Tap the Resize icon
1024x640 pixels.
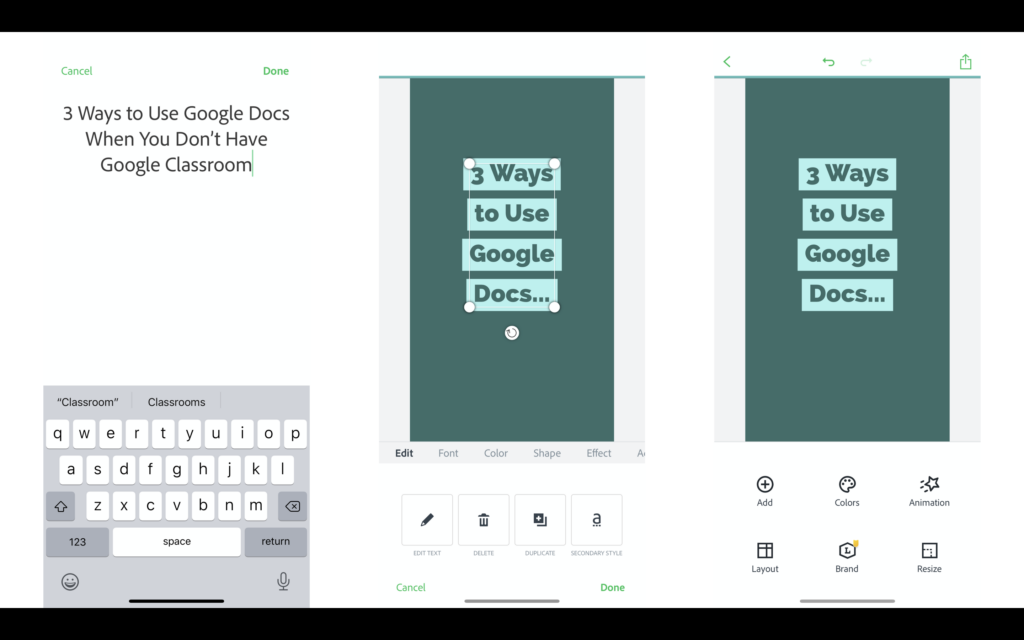(x=929, y=551)
